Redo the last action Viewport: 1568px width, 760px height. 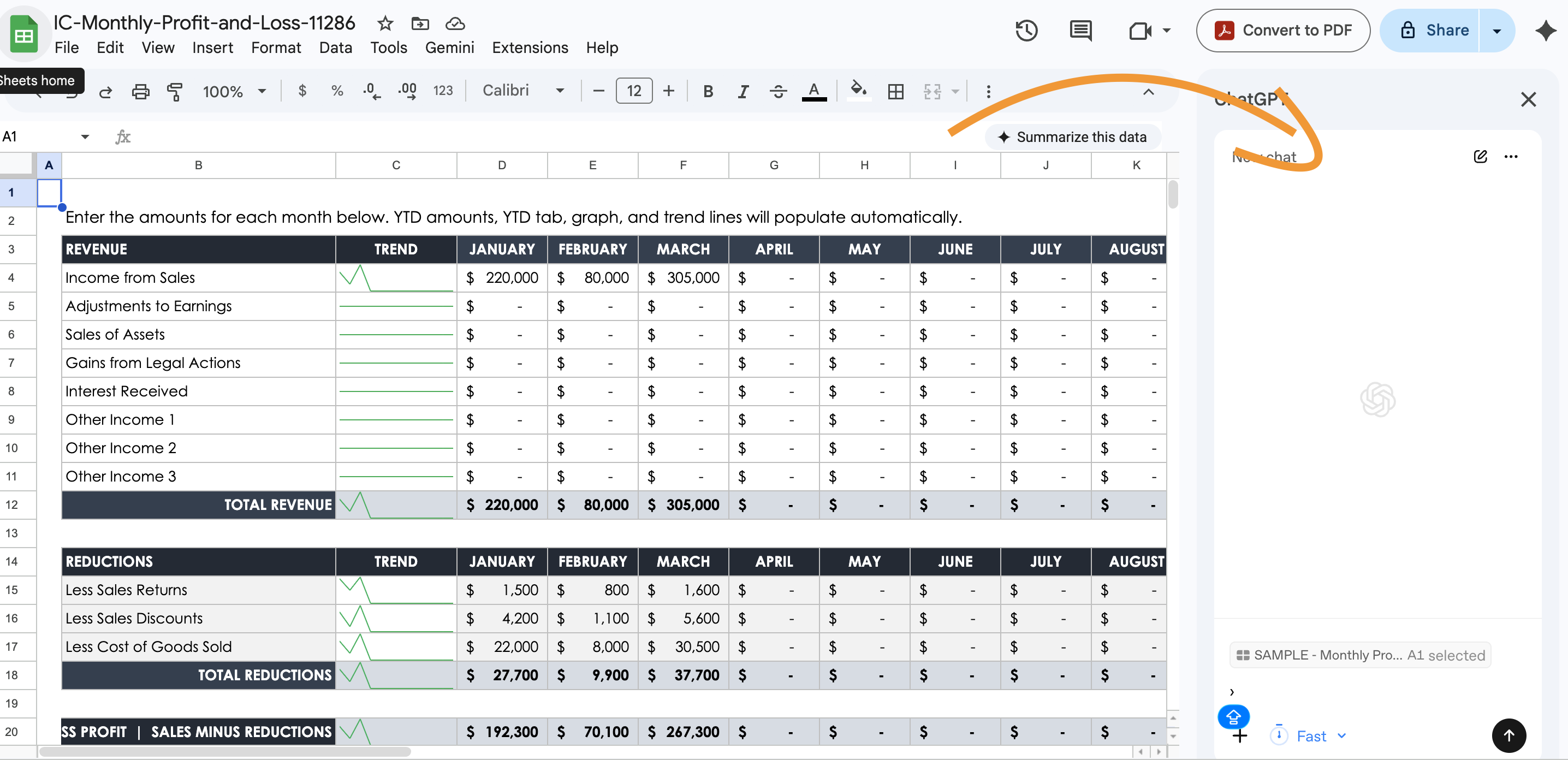(x=105, y=91)
